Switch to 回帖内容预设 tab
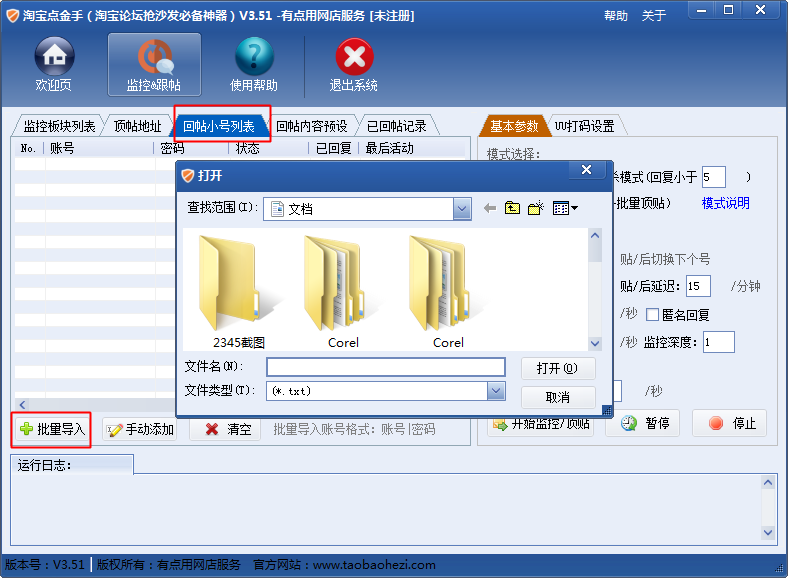This screenshot has height=578, width=788. point(312,126)
